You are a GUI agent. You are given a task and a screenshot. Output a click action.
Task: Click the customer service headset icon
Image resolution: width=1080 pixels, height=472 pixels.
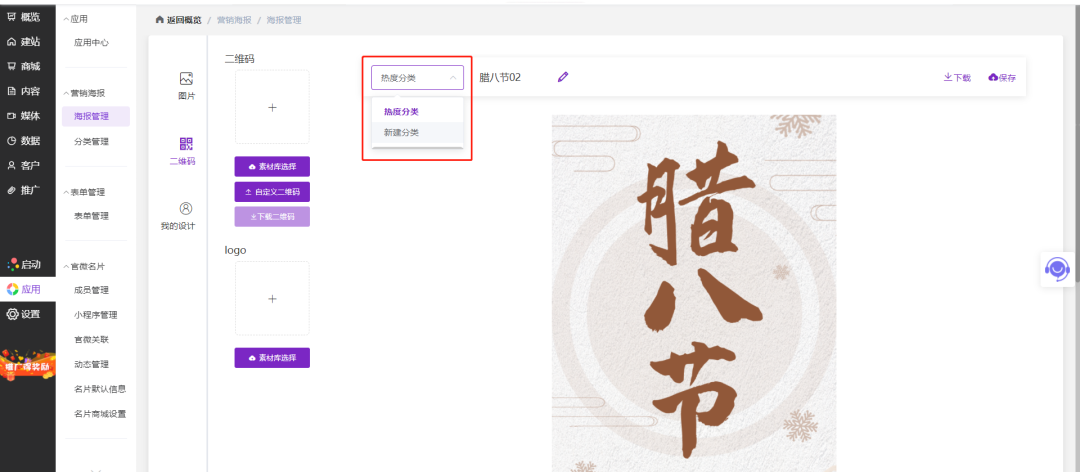tap(1056, 268)
